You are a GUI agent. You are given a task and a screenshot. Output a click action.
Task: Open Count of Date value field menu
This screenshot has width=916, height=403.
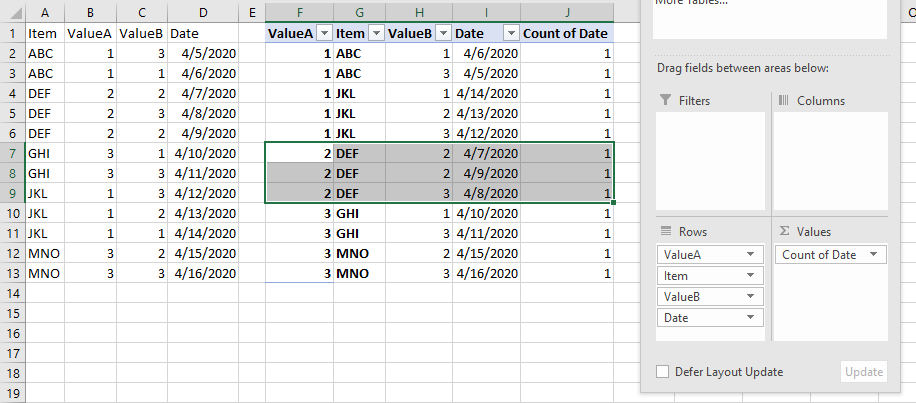(x=873, y=255)
